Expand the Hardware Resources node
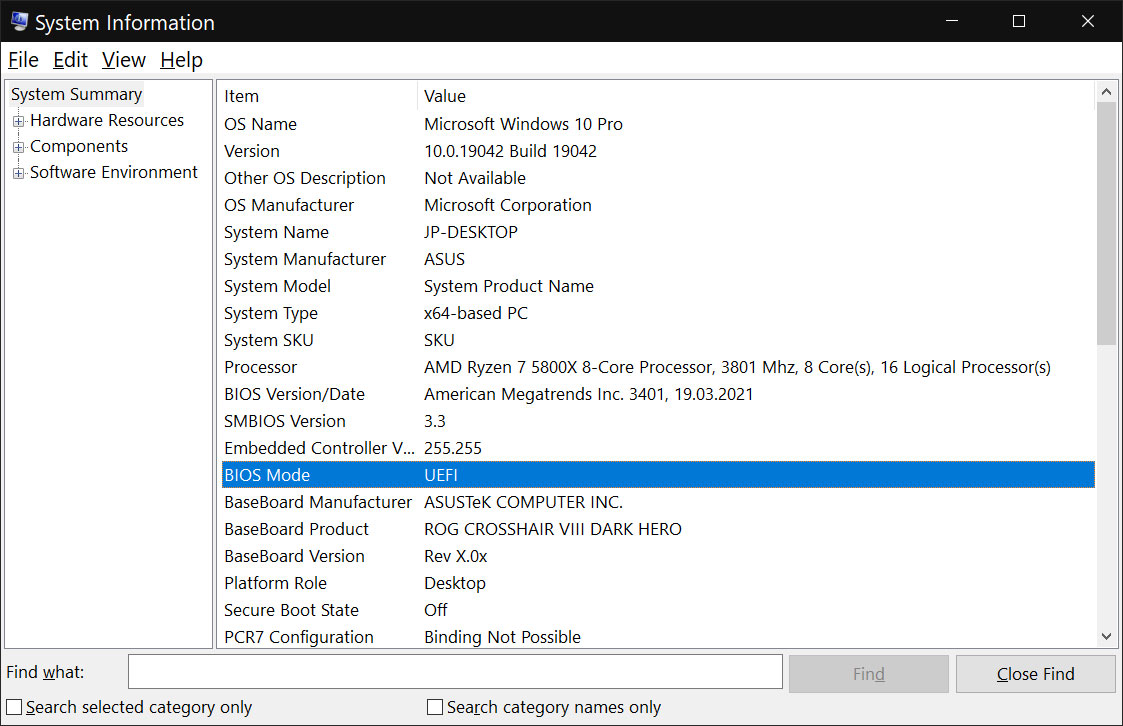Image resolution: width=1123 pixels, height=726 pixels. [19, 121]
